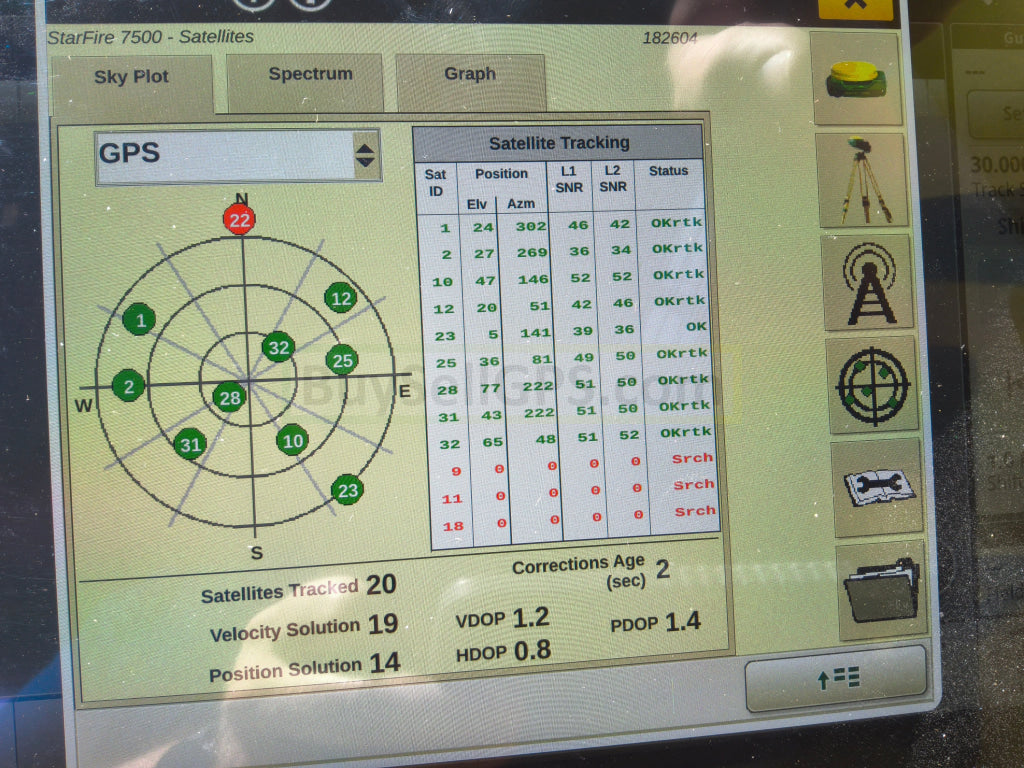
Task: Open the Graph tab
Action: coord(469,75)
